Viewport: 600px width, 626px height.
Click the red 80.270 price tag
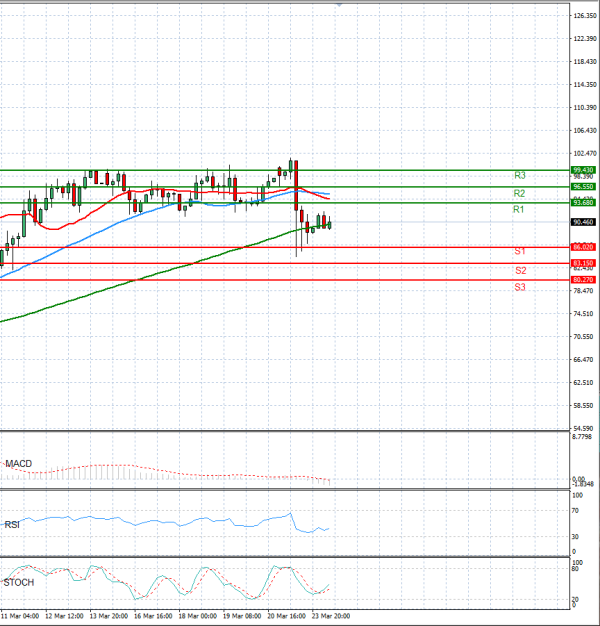coord(583,280)
